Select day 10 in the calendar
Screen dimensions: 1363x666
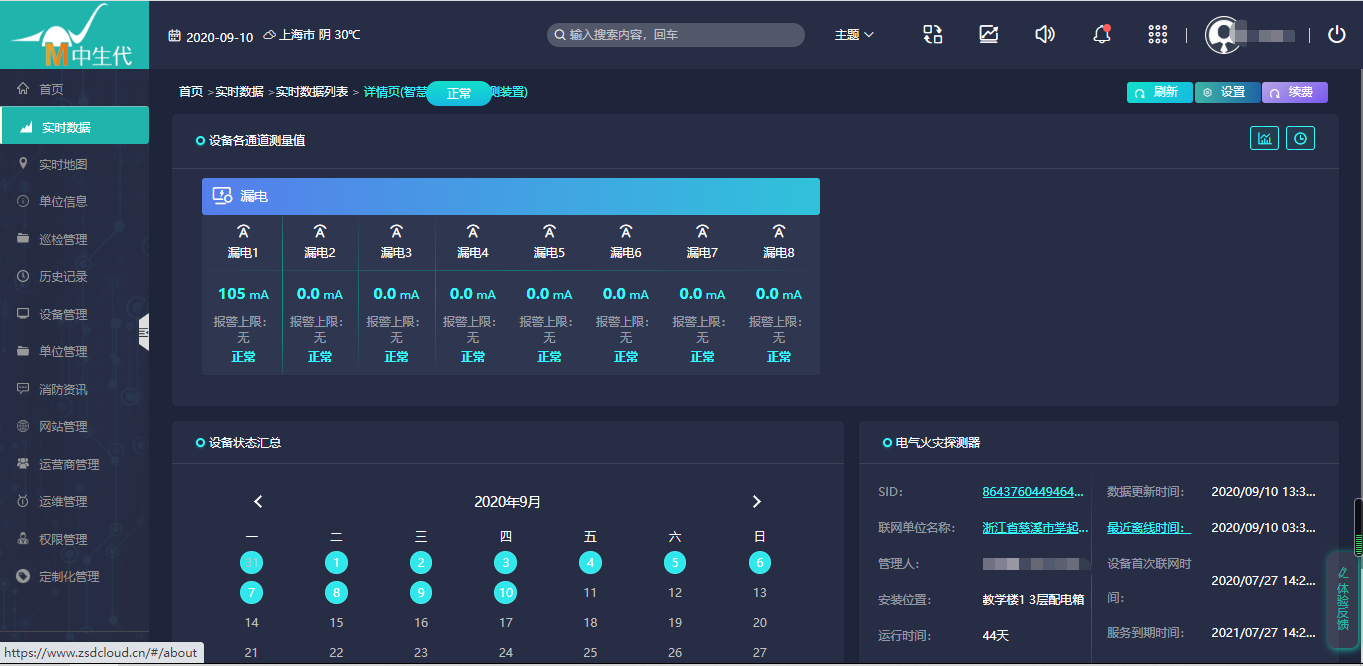tap(506, 593)
